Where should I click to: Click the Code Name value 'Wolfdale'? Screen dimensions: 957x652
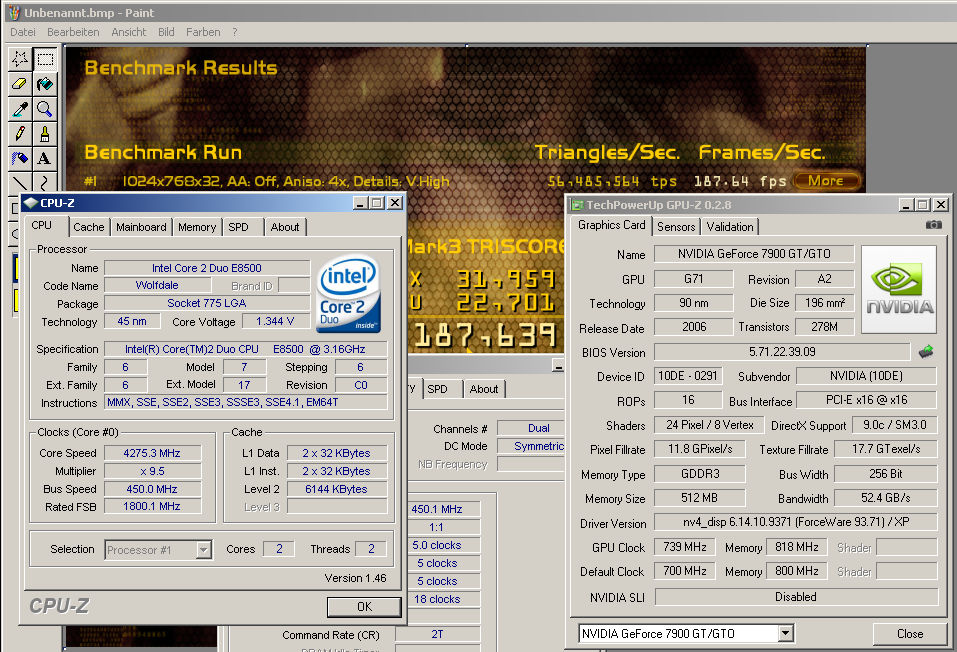coord(157,285)
